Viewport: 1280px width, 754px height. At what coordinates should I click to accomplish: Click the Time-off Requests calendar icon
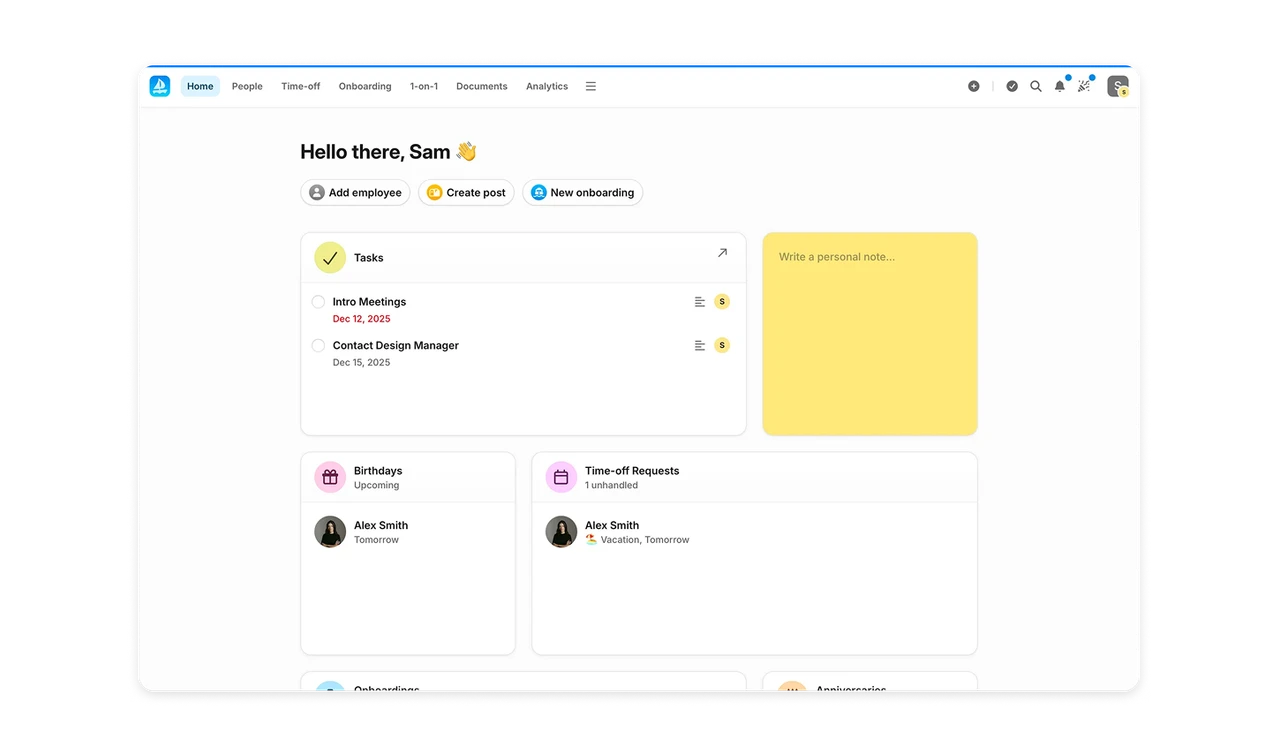pos(561,477)
